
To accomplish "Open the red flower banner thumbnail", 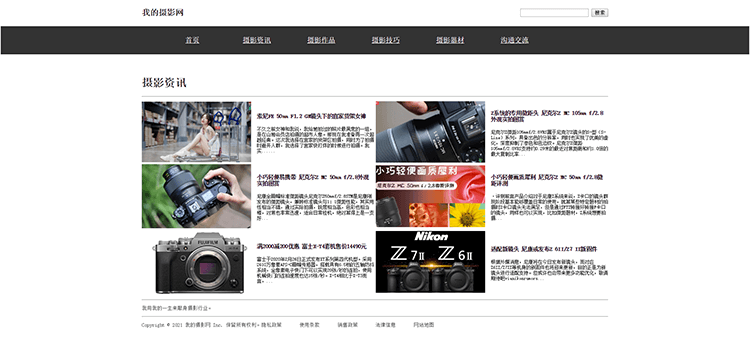I will click(430, 196).
